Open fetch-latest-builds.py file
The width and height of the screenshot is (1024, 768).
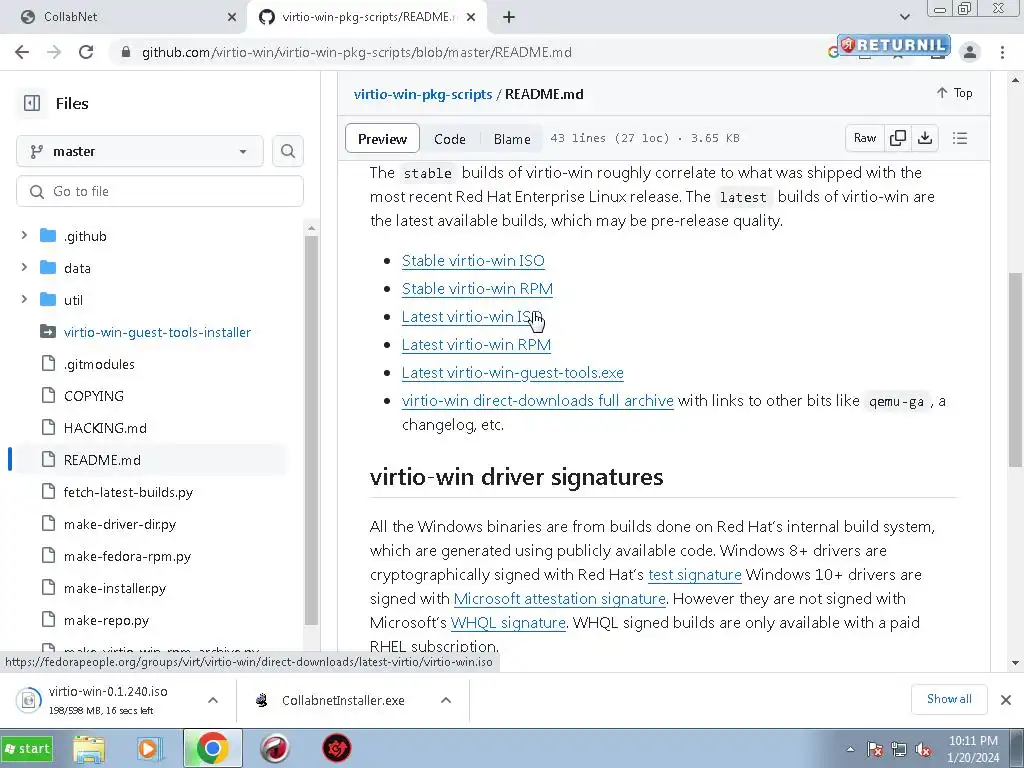point(128,492)
